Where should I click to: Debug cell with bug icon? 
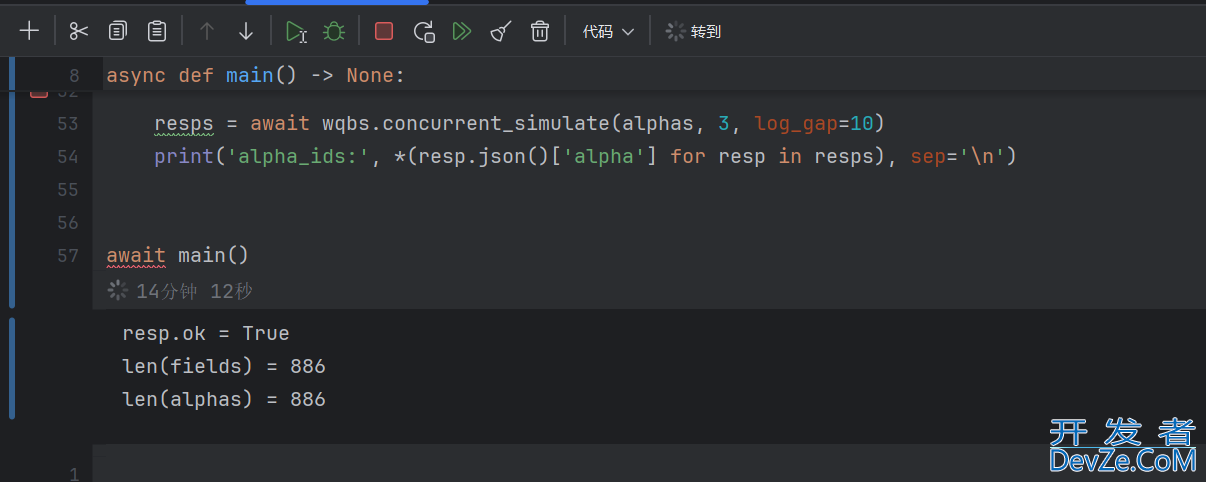tap(334, 31)
